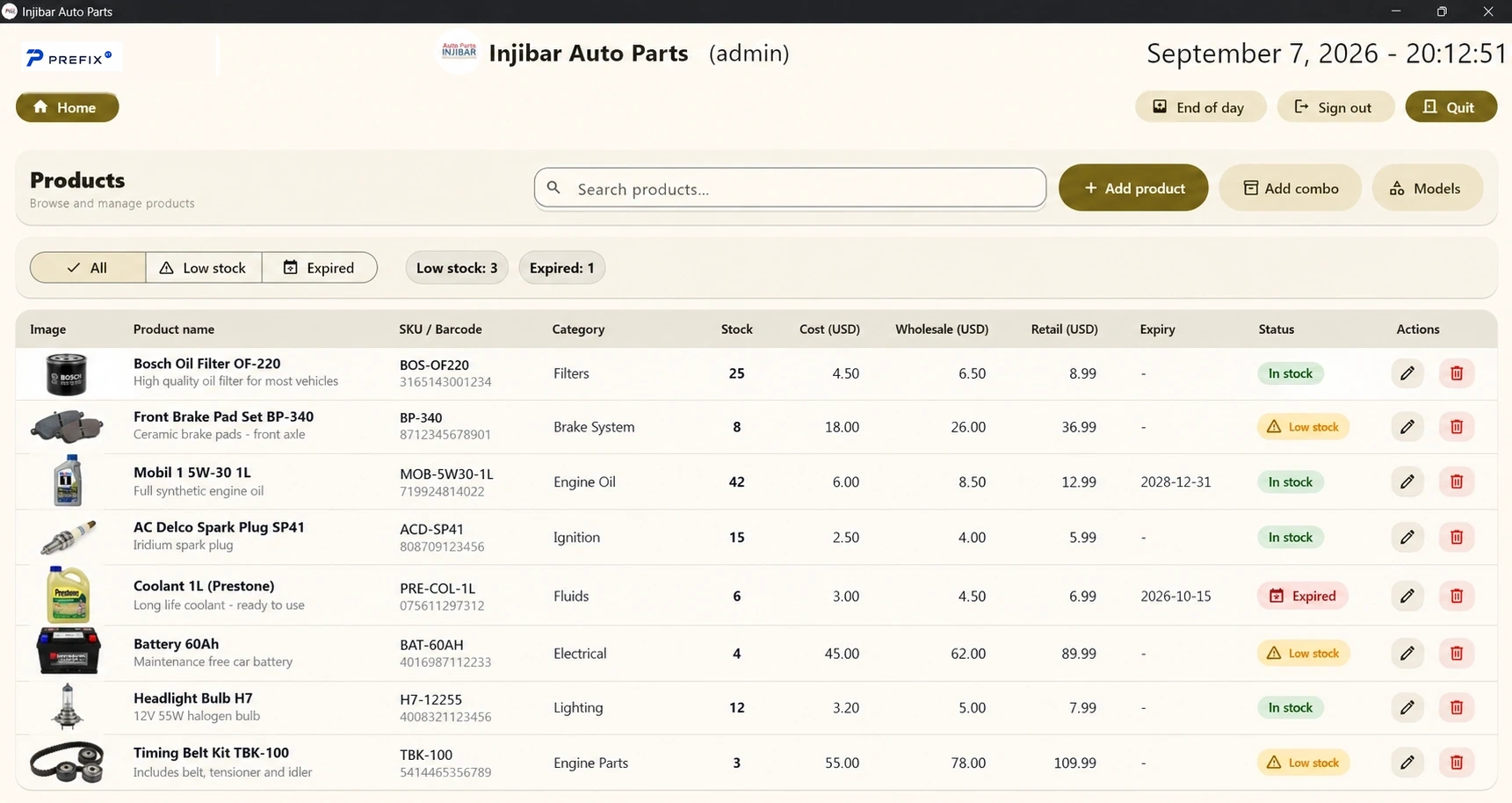Viewport: 1512px width, 803px height.
Task: Edit Headlight Bulb H7 product
Action: (1407, 707)
